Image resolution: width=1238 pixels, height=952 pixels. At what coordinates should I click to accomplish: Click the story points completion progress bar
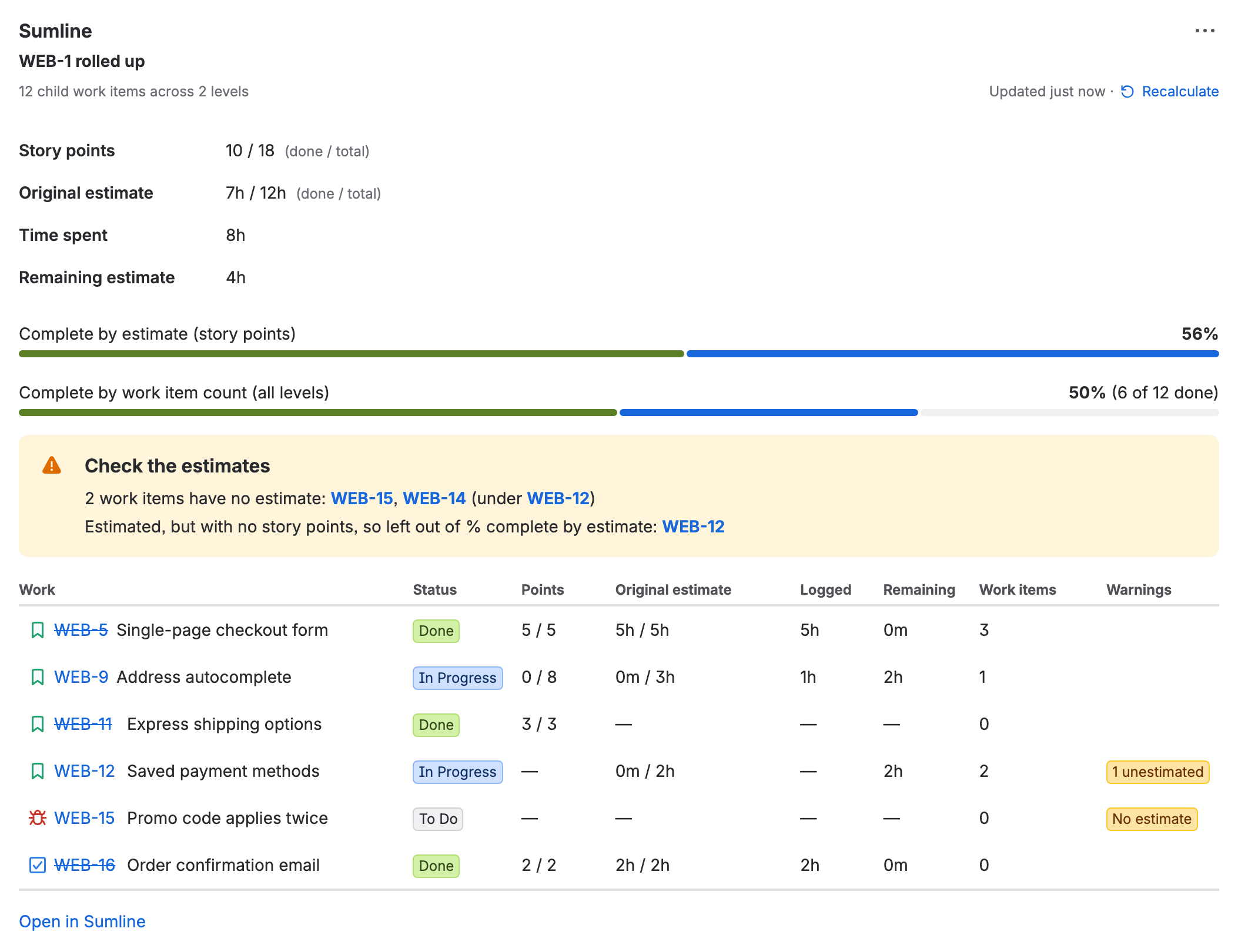pyautogui.click(x=619, y=354)
